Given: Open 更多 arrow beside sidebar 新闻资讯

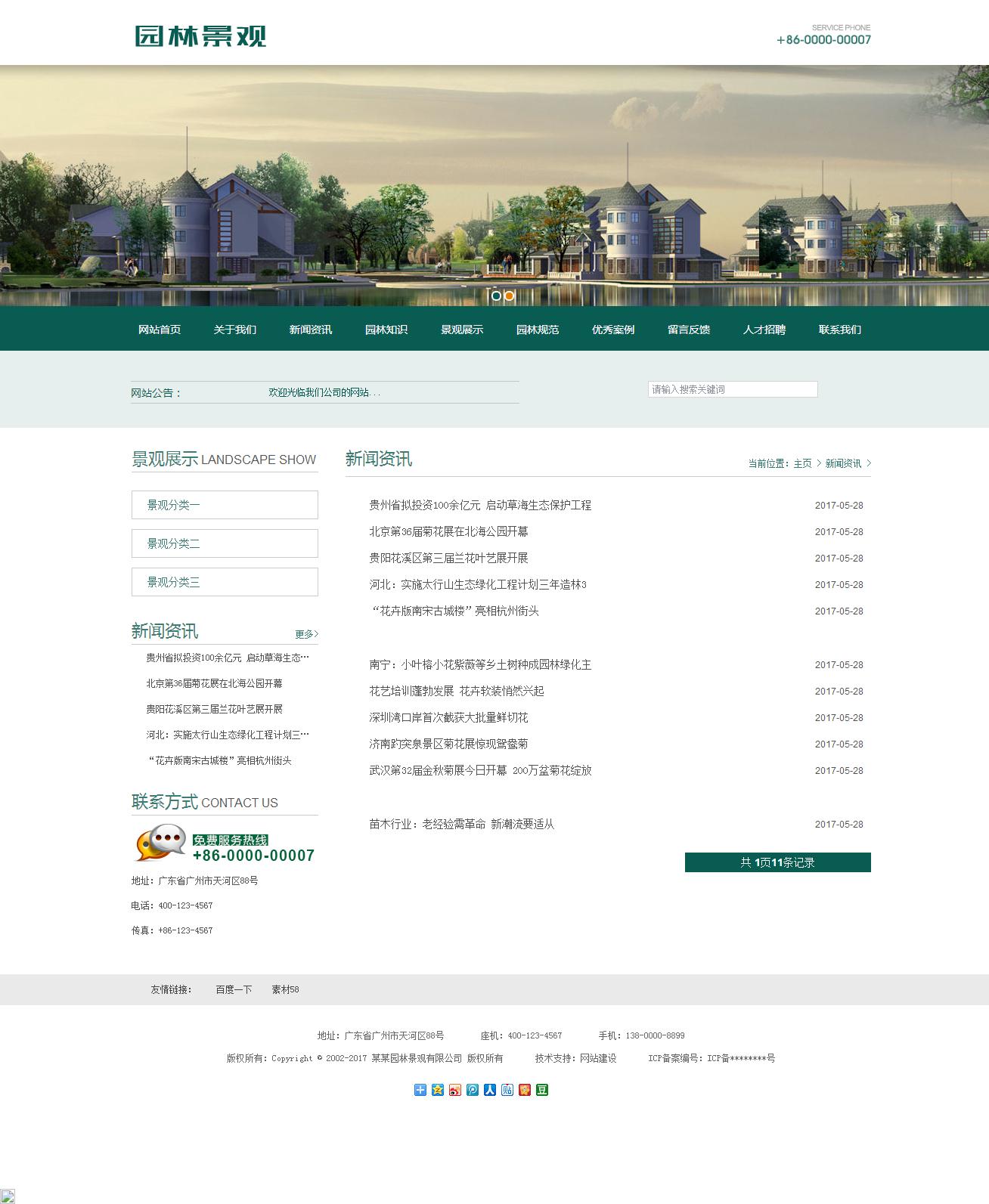Looking at the screenshot, I should (x=306, y=634).
